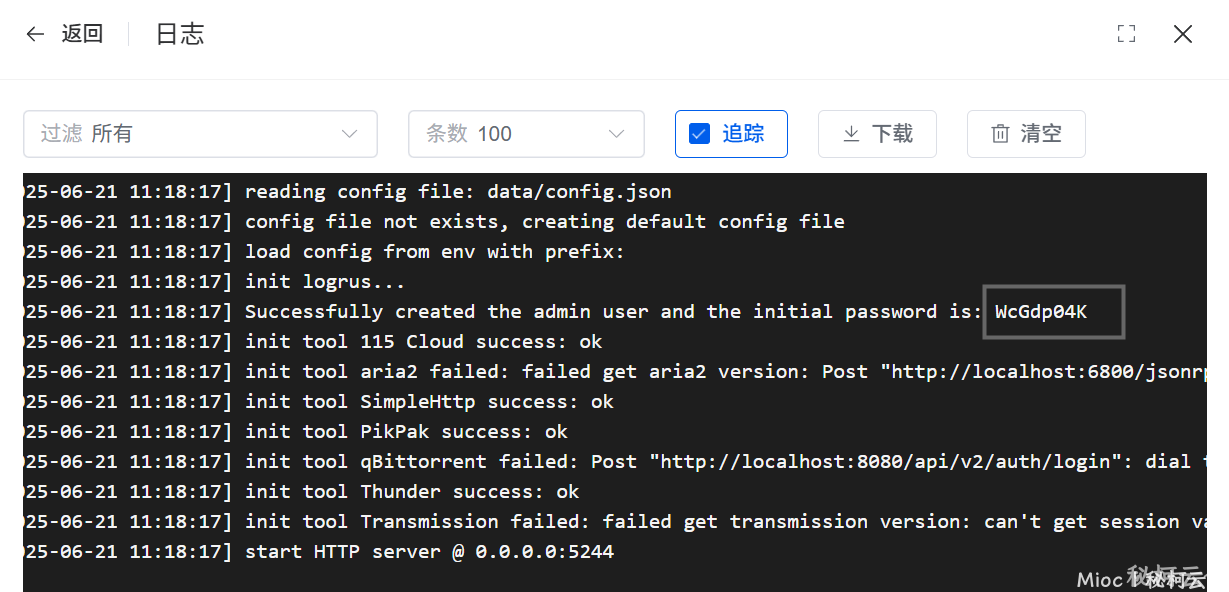Toggle fullscreen view of the log panel
Screen dimensions: 1229x592
pyautogui.click(x=1126, y=34)
